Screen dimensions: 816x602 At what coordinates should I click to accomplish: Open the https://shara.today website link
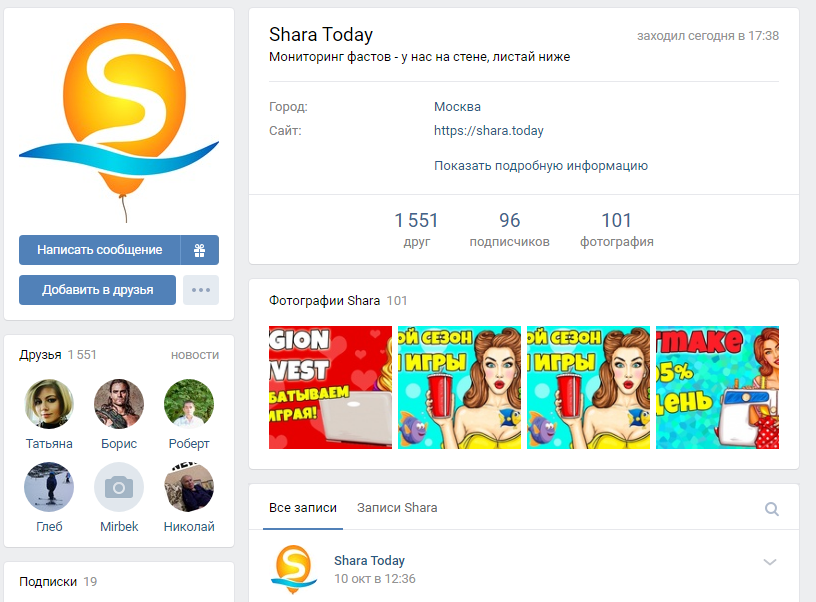point(488,131)
